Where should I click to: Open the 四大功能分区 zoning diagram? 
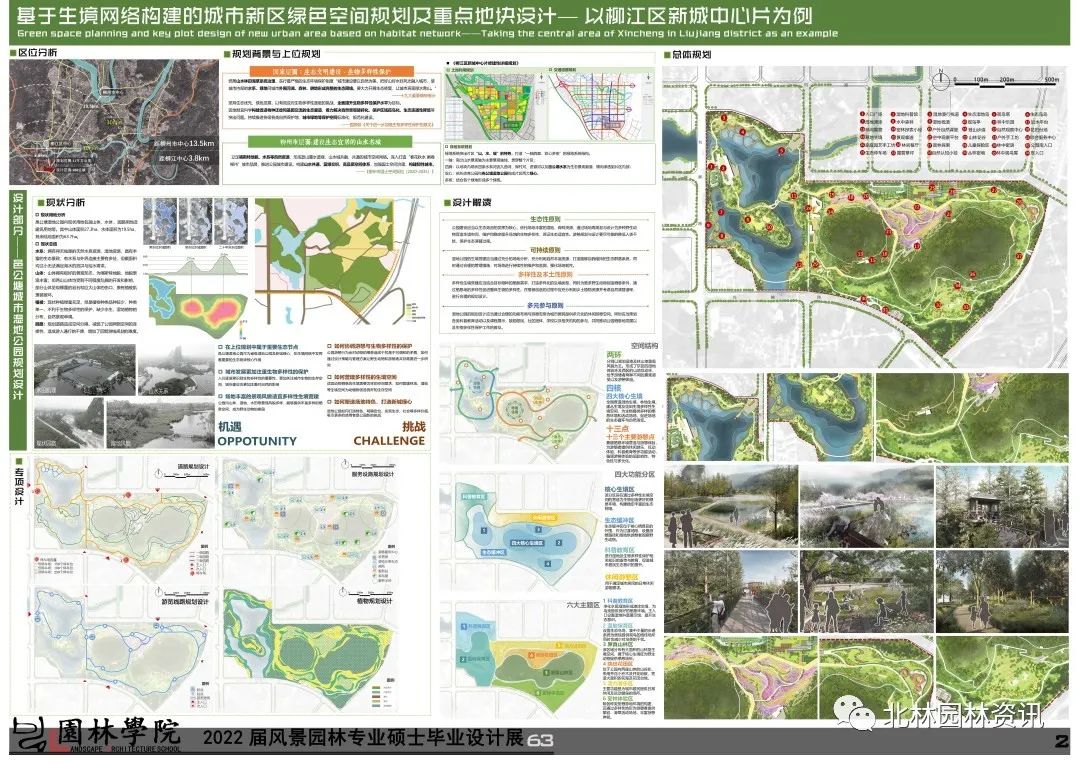pos(526,533)
